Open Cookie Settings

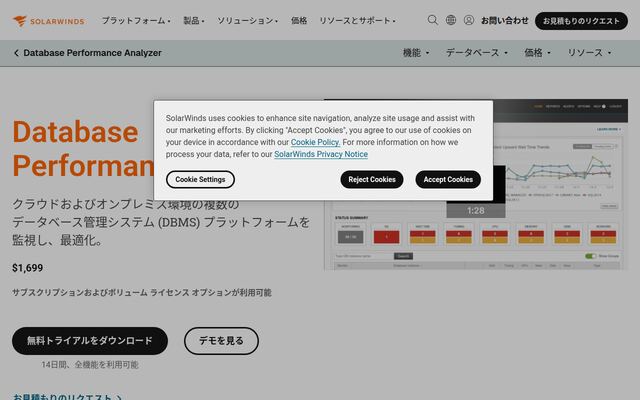200,180
